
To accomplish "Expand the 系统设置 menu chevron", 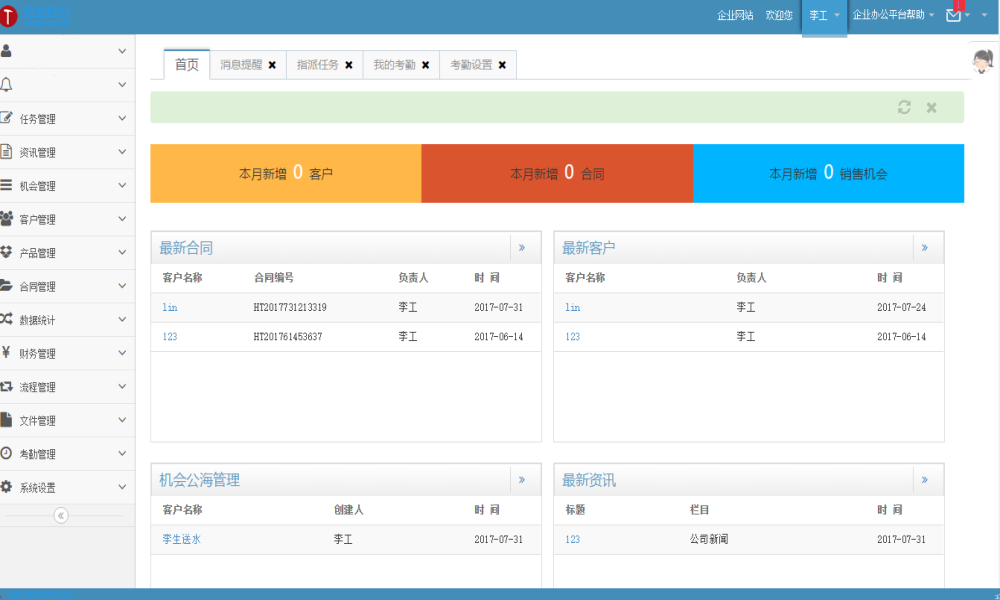I will tap(122, 487).
